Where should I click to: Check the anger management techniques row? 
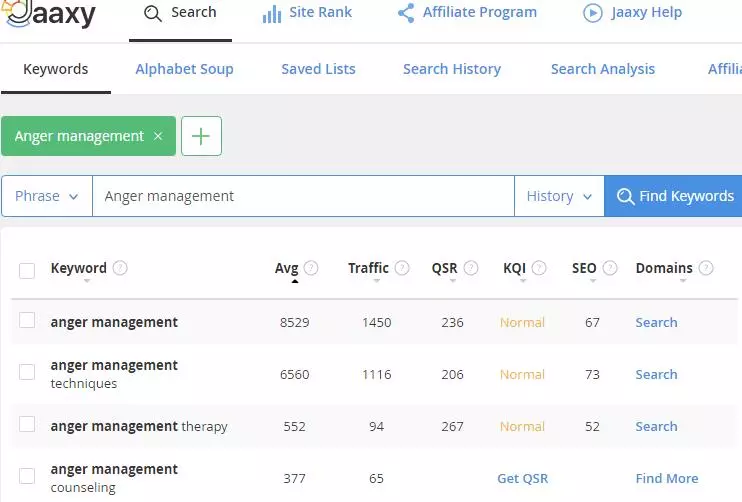27,372
